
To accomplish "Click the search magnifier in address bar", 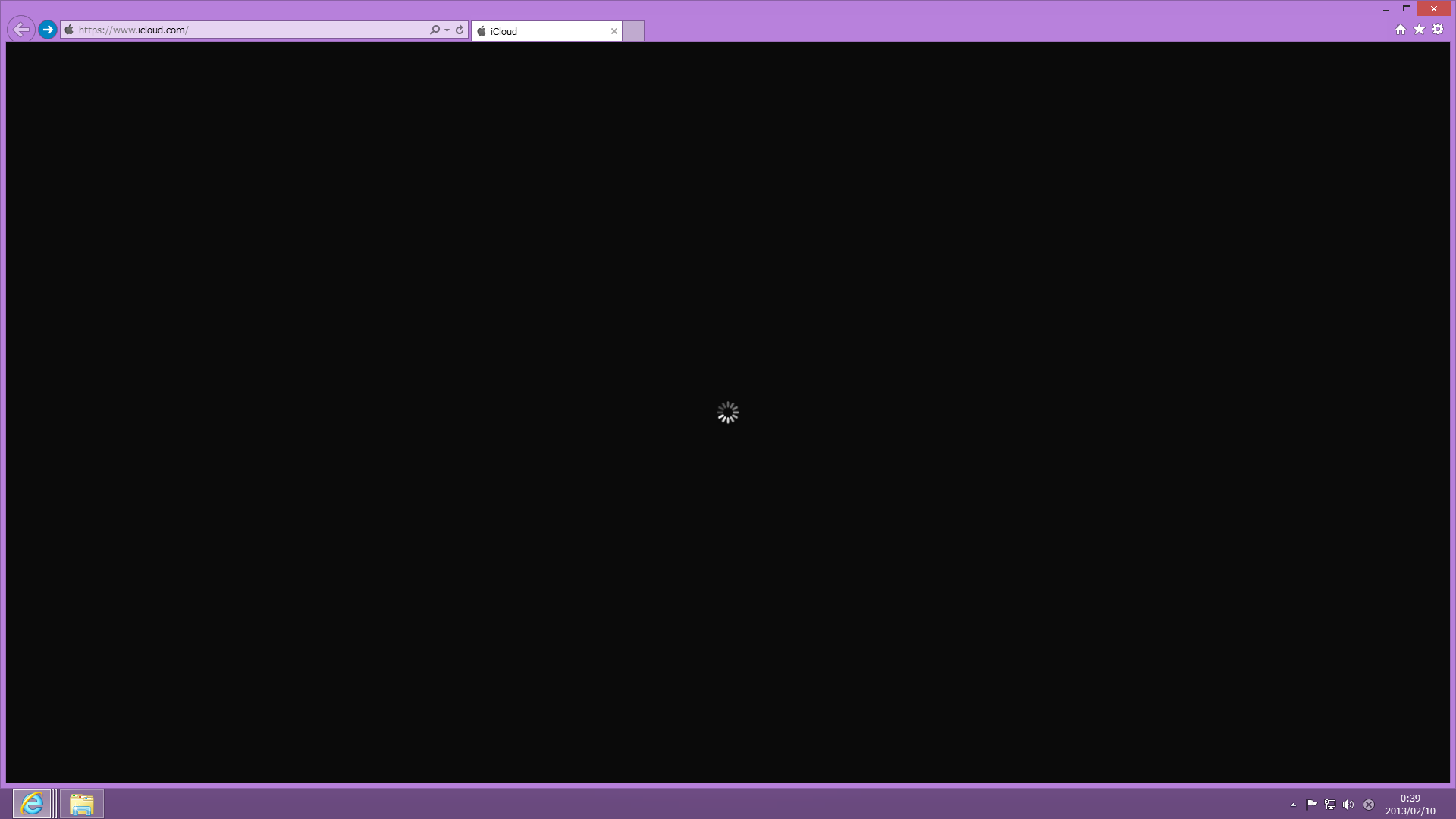I will tap(435, 30).
